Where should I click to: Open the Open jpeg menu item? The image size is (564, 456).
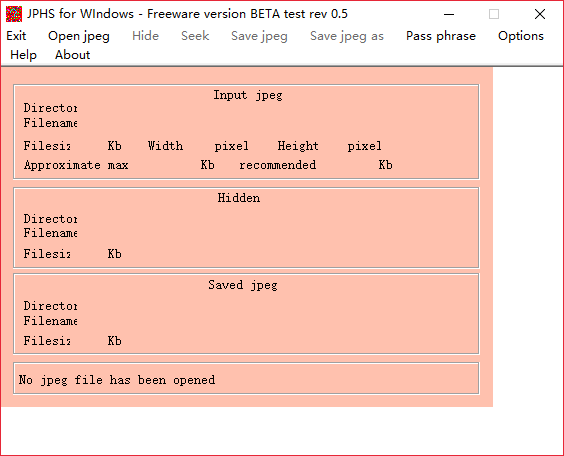pos(79,36)
